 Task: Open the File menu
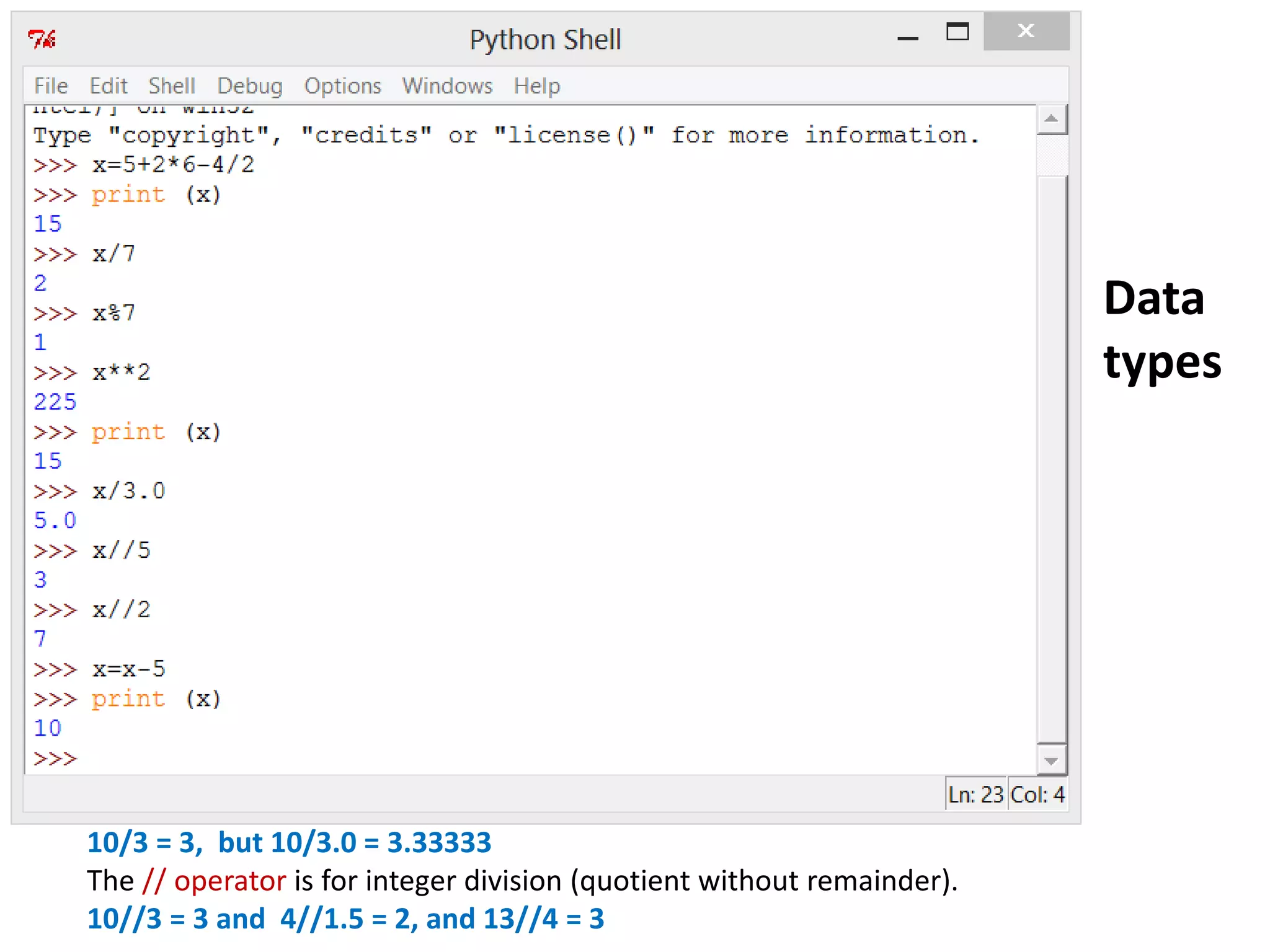pos(51,86)
